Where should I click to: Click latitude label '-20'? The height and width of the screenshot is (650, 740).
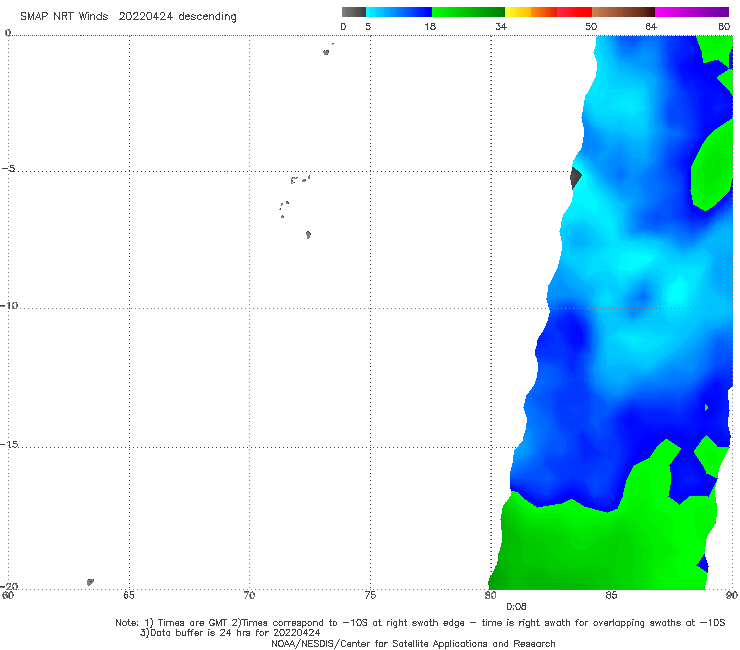point(9,586)
